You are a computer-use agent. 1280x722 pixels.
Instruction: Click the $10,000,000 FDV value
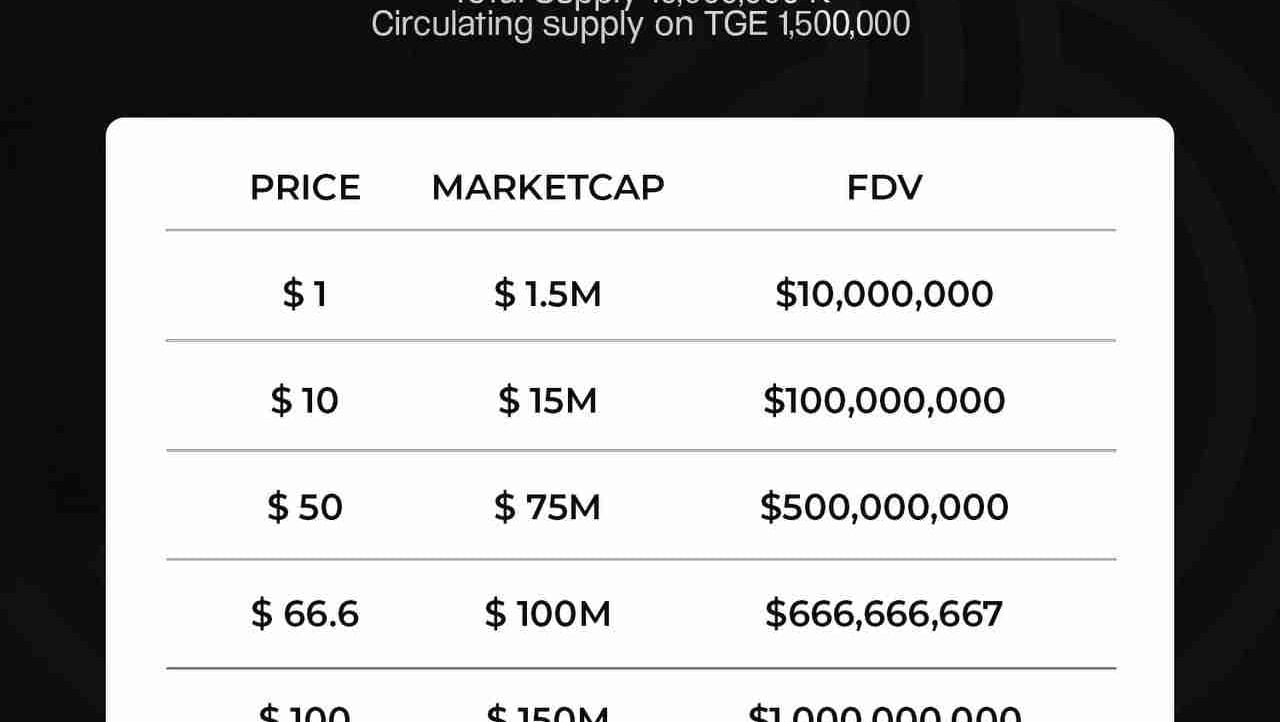884,294
